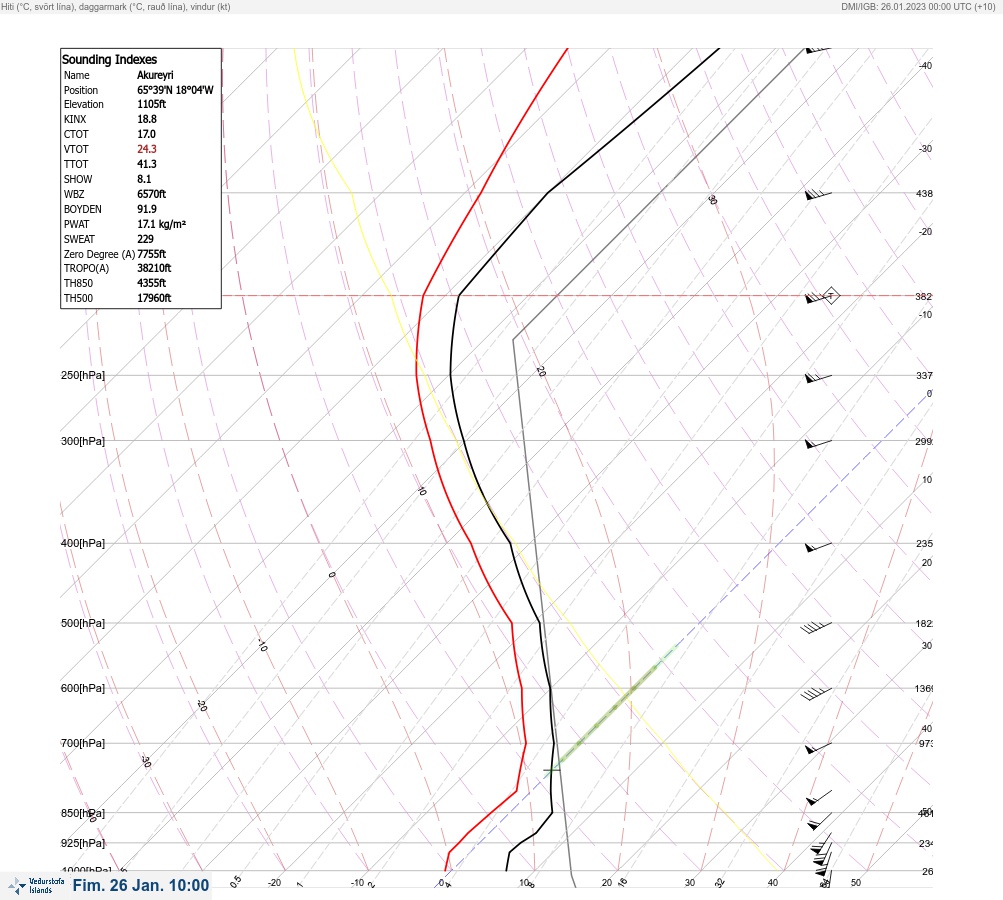This screenshot has height=900, width=1003.
Task: Click the 500[hPa] pressure label
Action: (x=83, y=623)
